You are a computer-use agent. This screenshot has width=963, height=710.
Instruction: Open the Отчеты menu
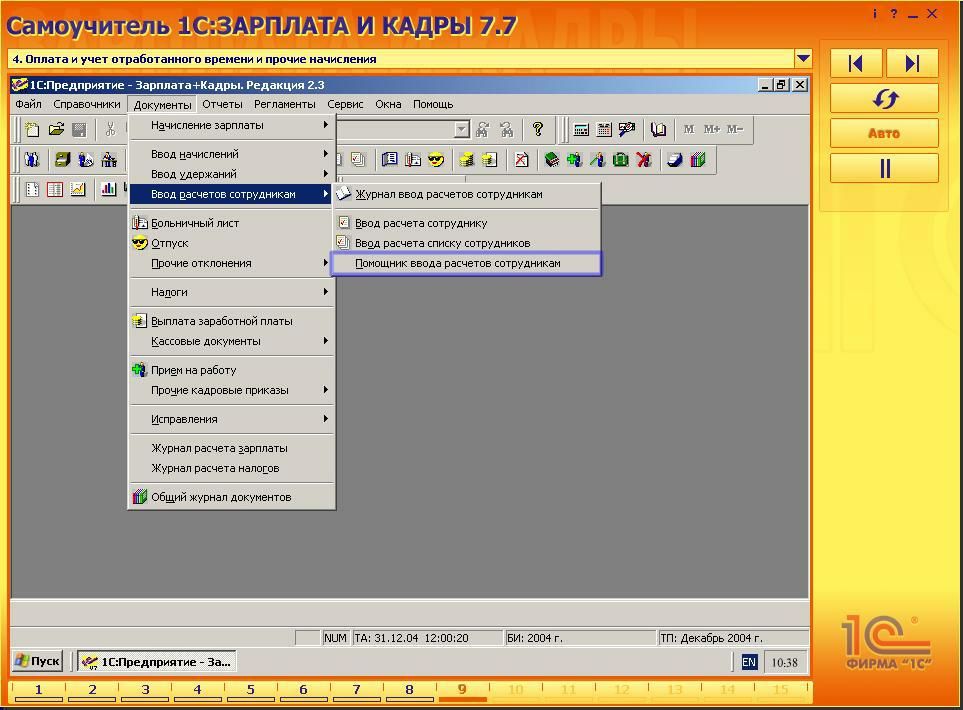222,104
